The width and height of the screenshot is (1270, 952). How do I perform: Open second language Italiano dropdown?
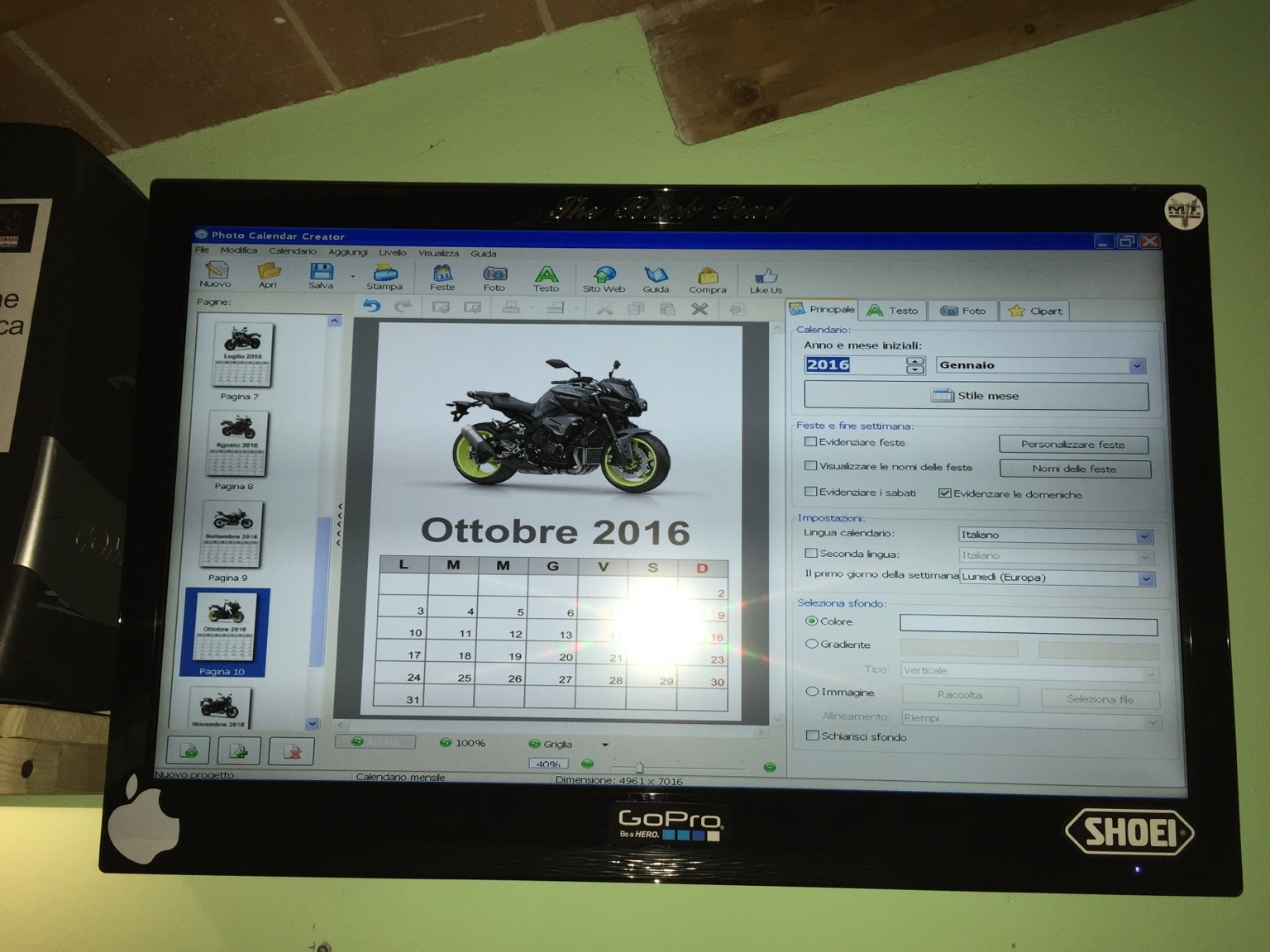coord(1144,557)
